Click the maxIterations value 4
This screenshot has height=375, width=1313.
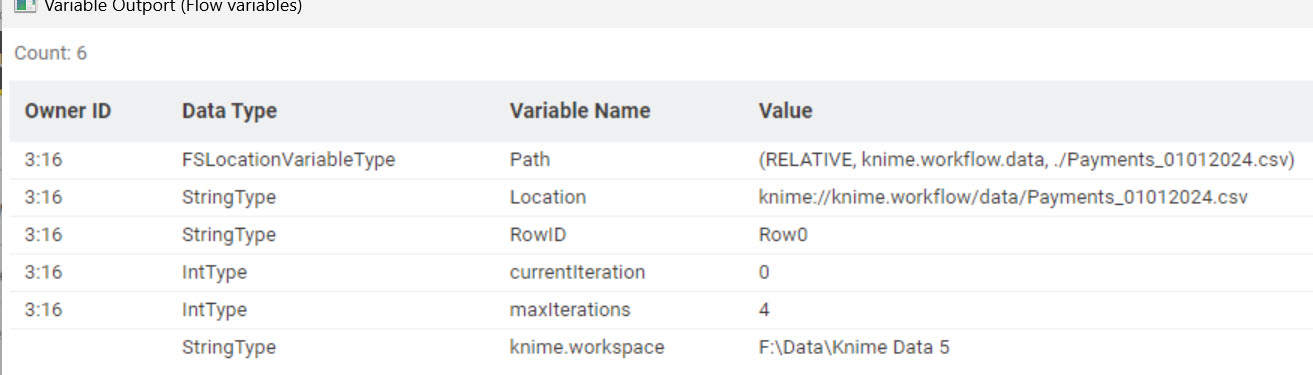tap(765, 310)
